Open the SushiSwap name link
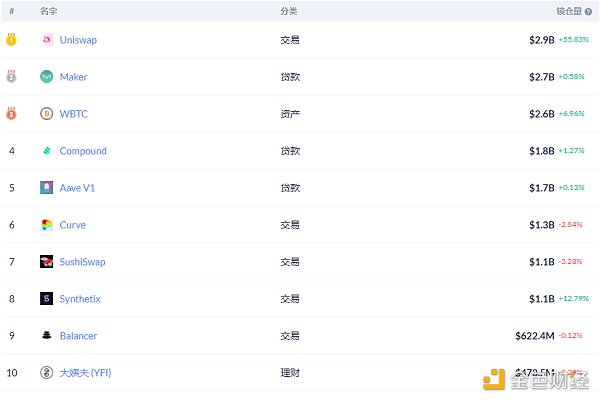The width and height of the screenshot is (600, 401). 82,262
